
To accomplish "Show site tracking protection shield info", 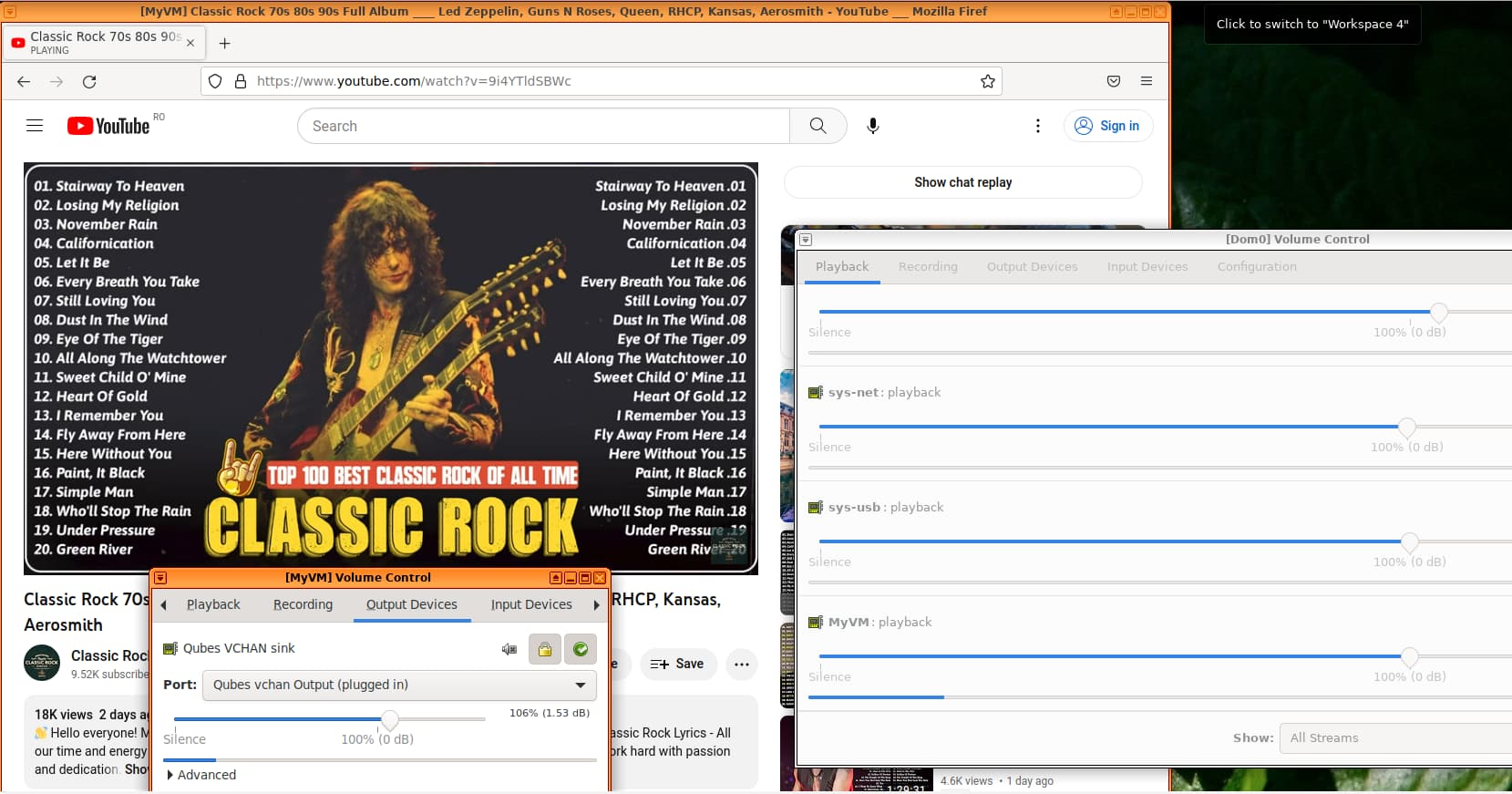I will 215,81.
